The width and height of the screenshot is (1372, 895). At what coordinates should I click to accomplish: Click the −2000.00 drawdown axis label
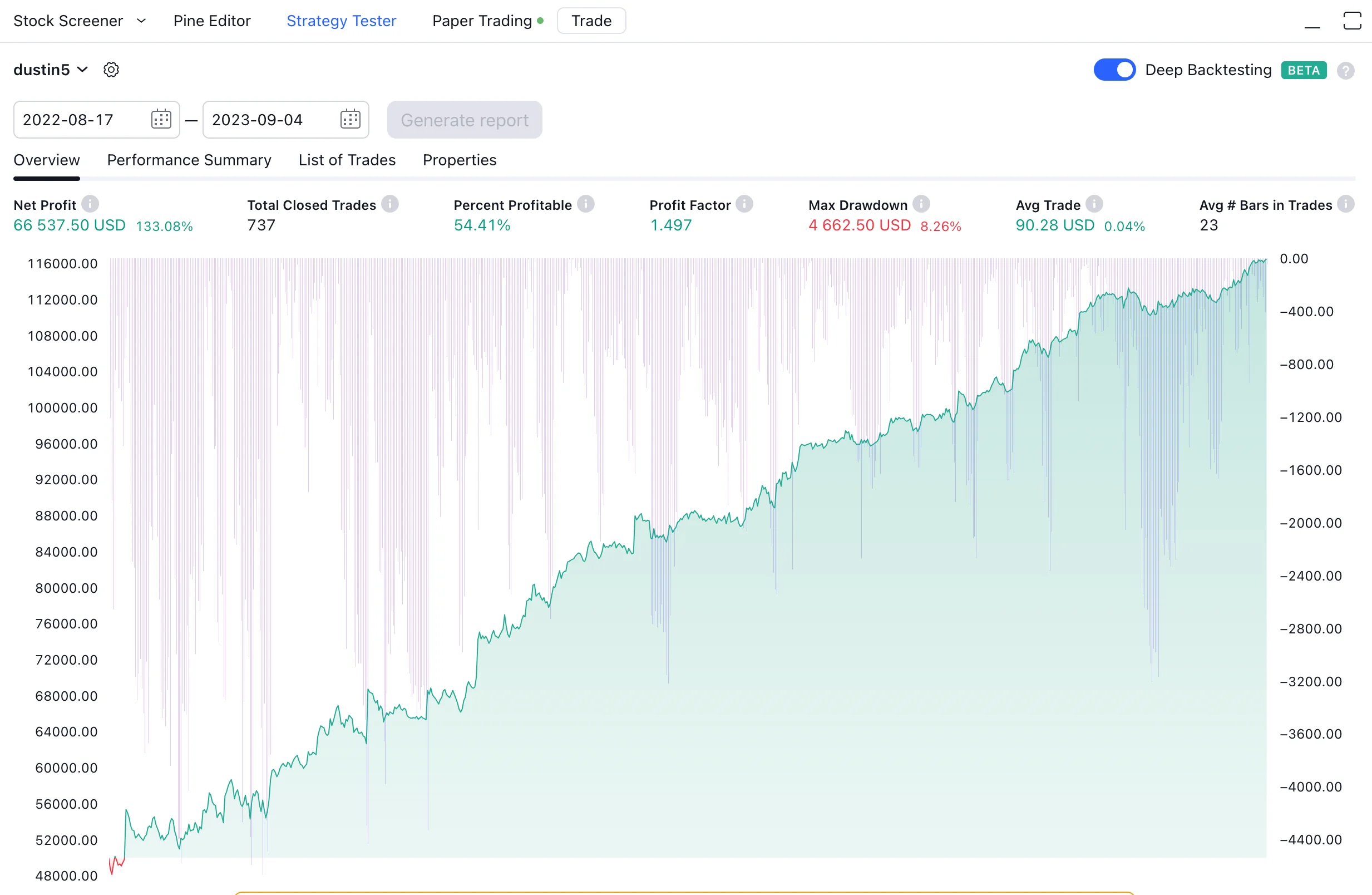coord(1311,523)
